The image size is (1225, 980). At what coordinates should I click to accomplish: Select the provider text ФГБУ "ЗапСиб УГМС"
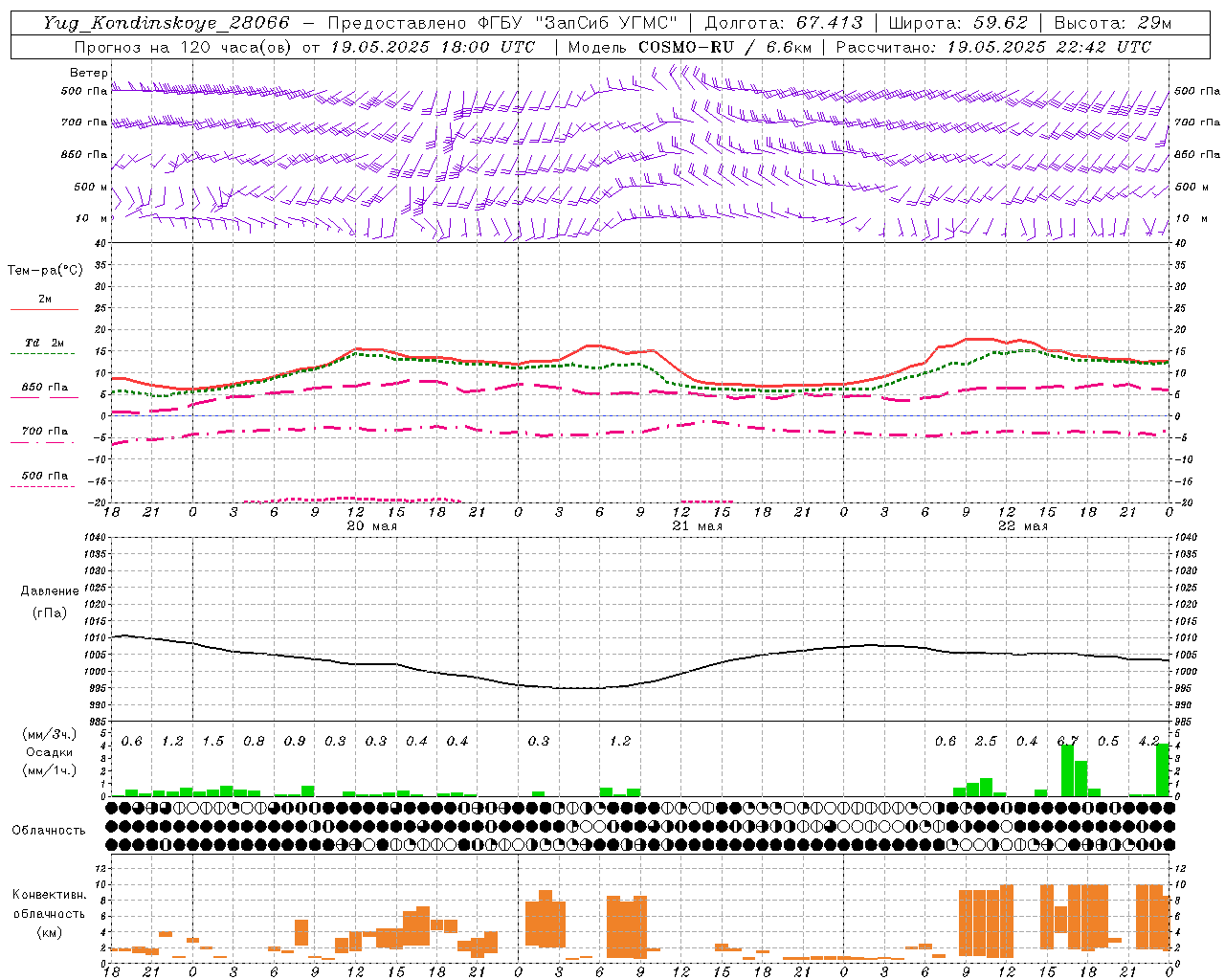click(577, 23)
